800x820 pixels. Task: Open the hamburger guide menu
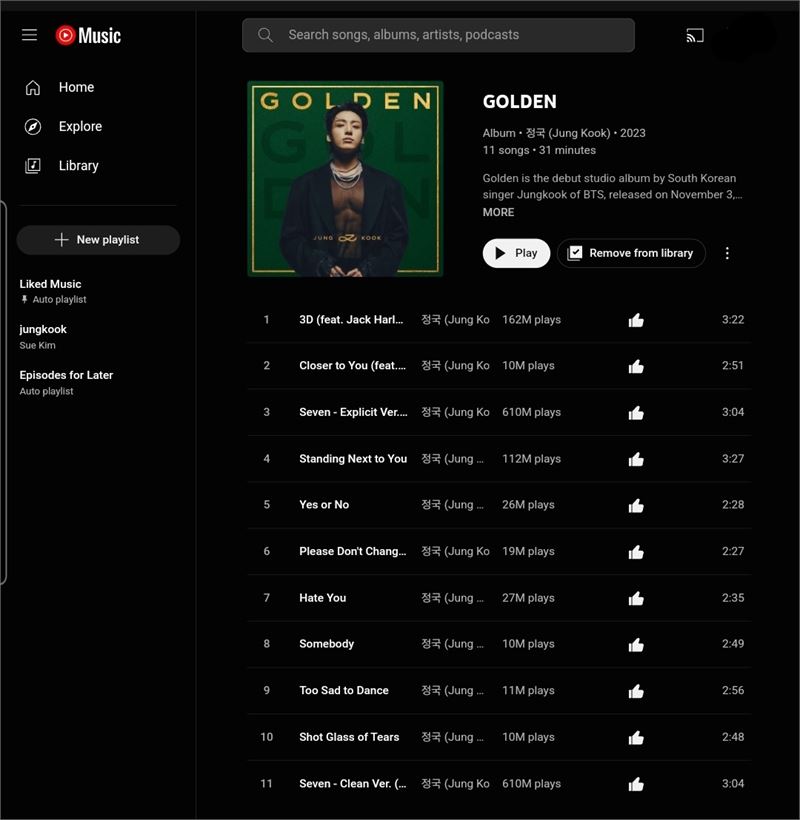click(x=29, y=35)
